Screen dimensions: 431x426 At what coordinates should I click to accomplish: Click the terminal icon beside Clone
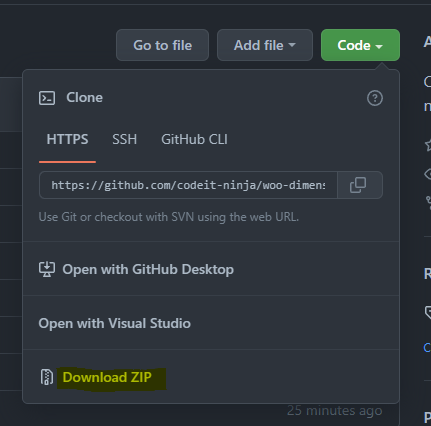(x=47, y=98)
